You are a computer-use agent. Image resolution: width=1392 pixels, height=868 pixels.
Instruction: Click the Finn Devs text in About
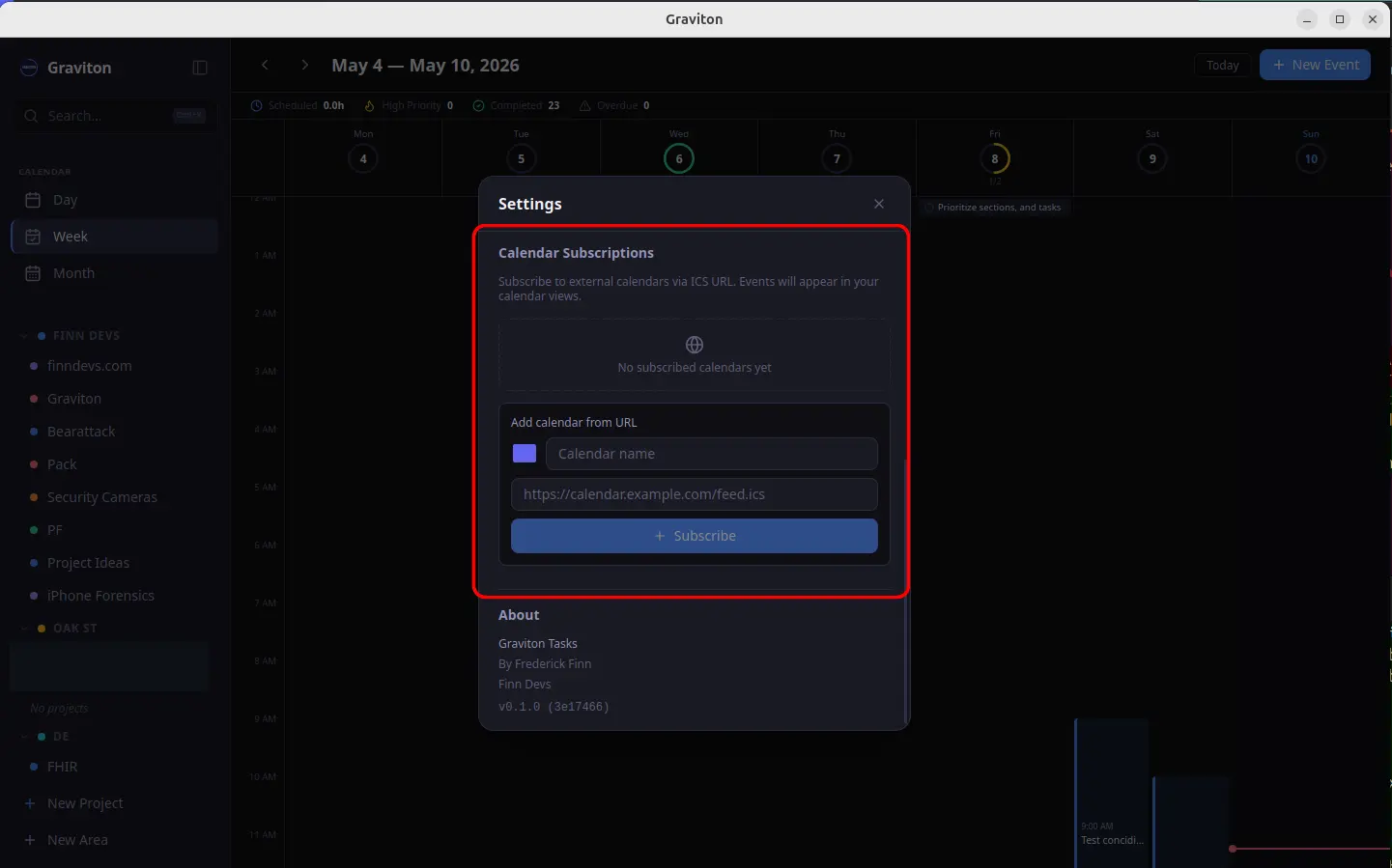click(x=525, y=685)
